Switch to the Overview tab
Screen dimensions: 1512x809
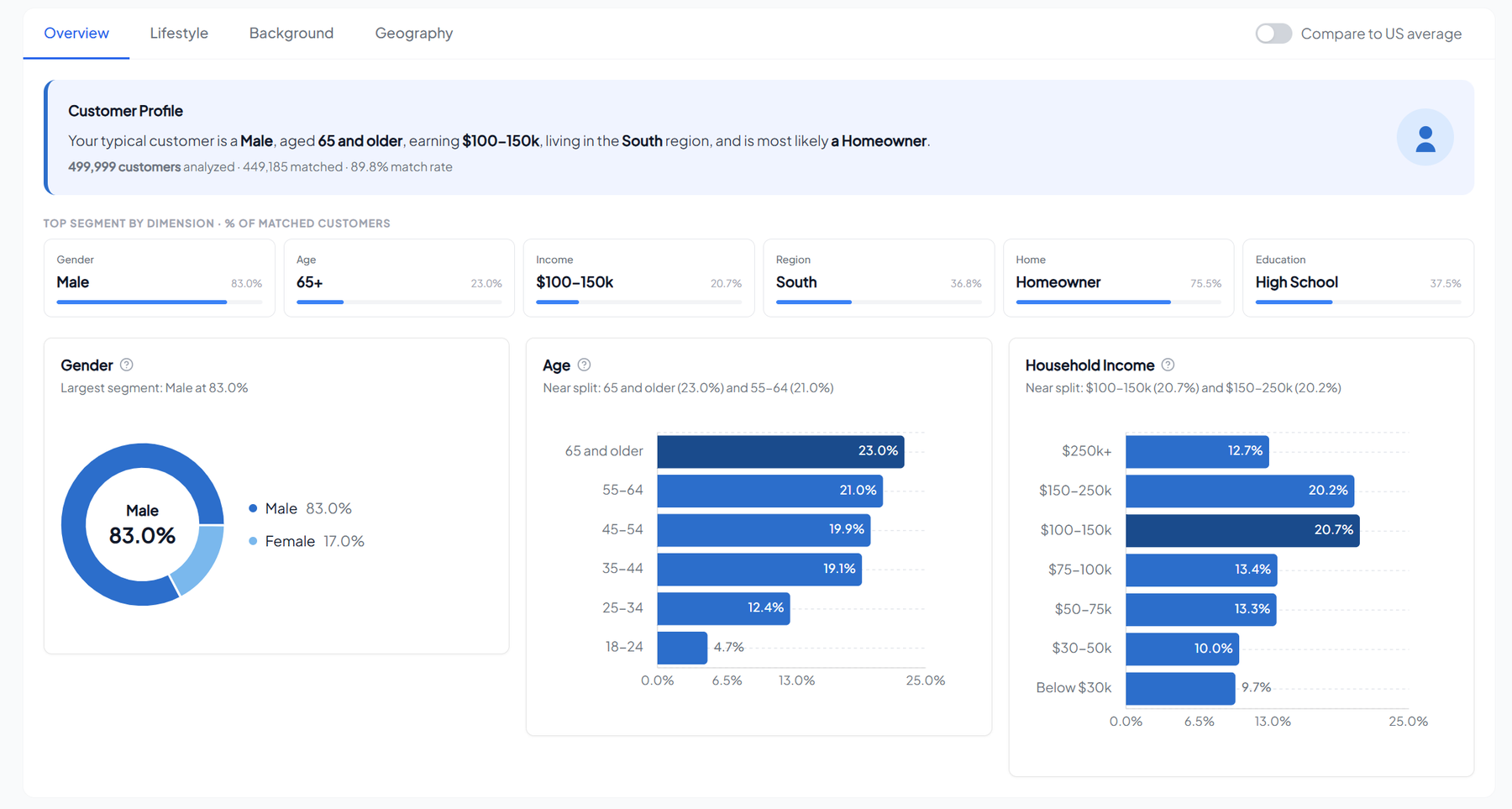point(76,34)
